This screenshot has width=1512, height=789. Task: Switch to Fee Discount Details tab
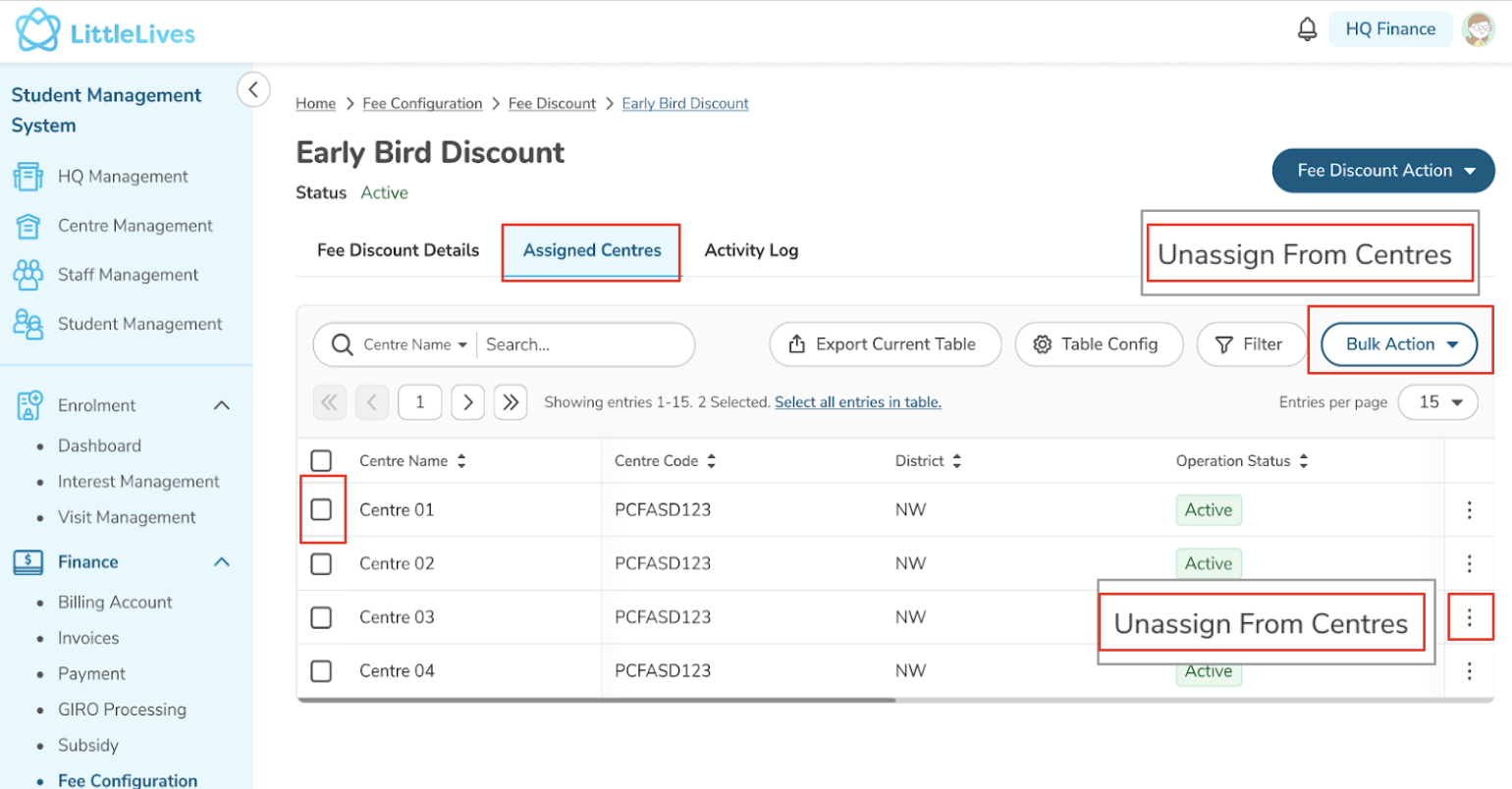click(x=398, y=250)
